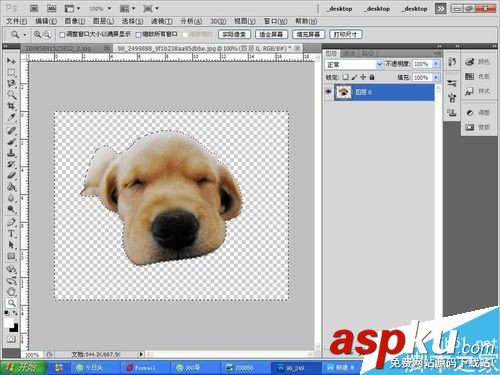Select the Type tool

11,234
